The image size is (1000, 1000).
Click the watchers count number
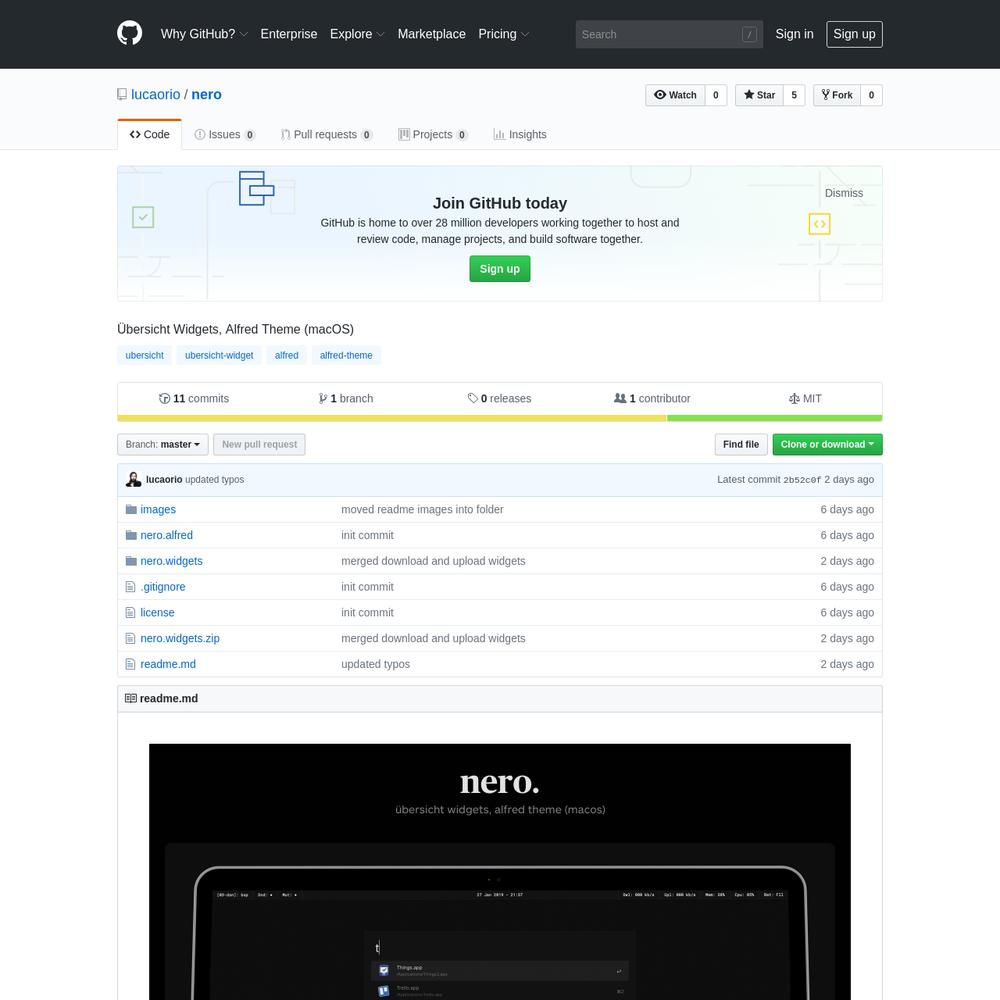716,95
